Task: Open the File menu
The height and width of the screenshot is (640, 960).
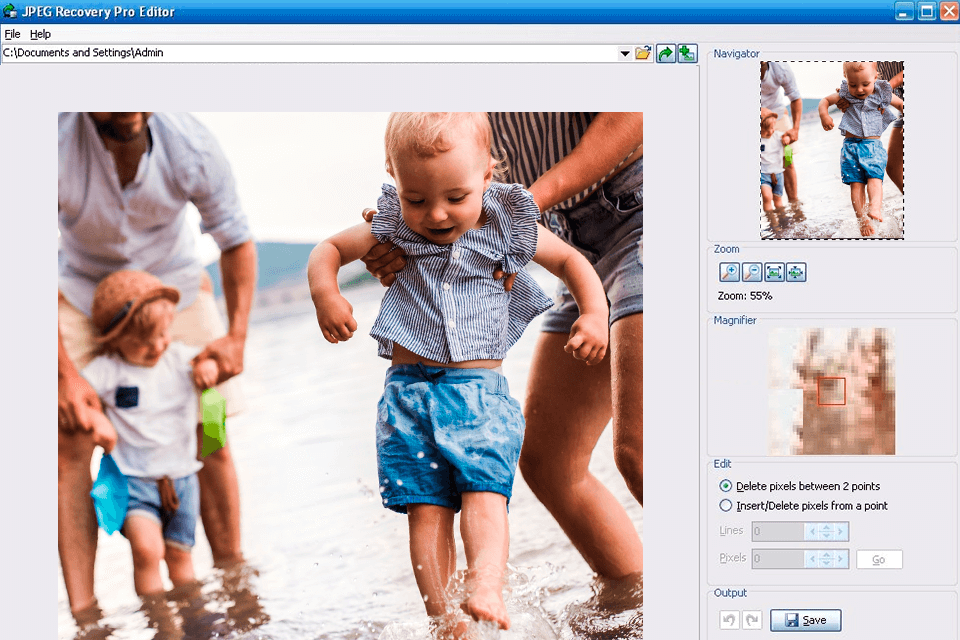Action: pyautogui.click(x=14, y=33)
